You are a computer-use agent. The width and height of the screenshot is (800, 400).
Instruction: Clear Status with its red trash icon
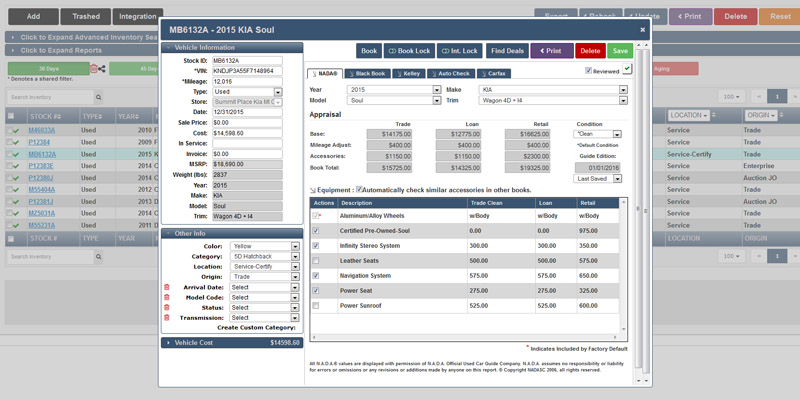166,308
